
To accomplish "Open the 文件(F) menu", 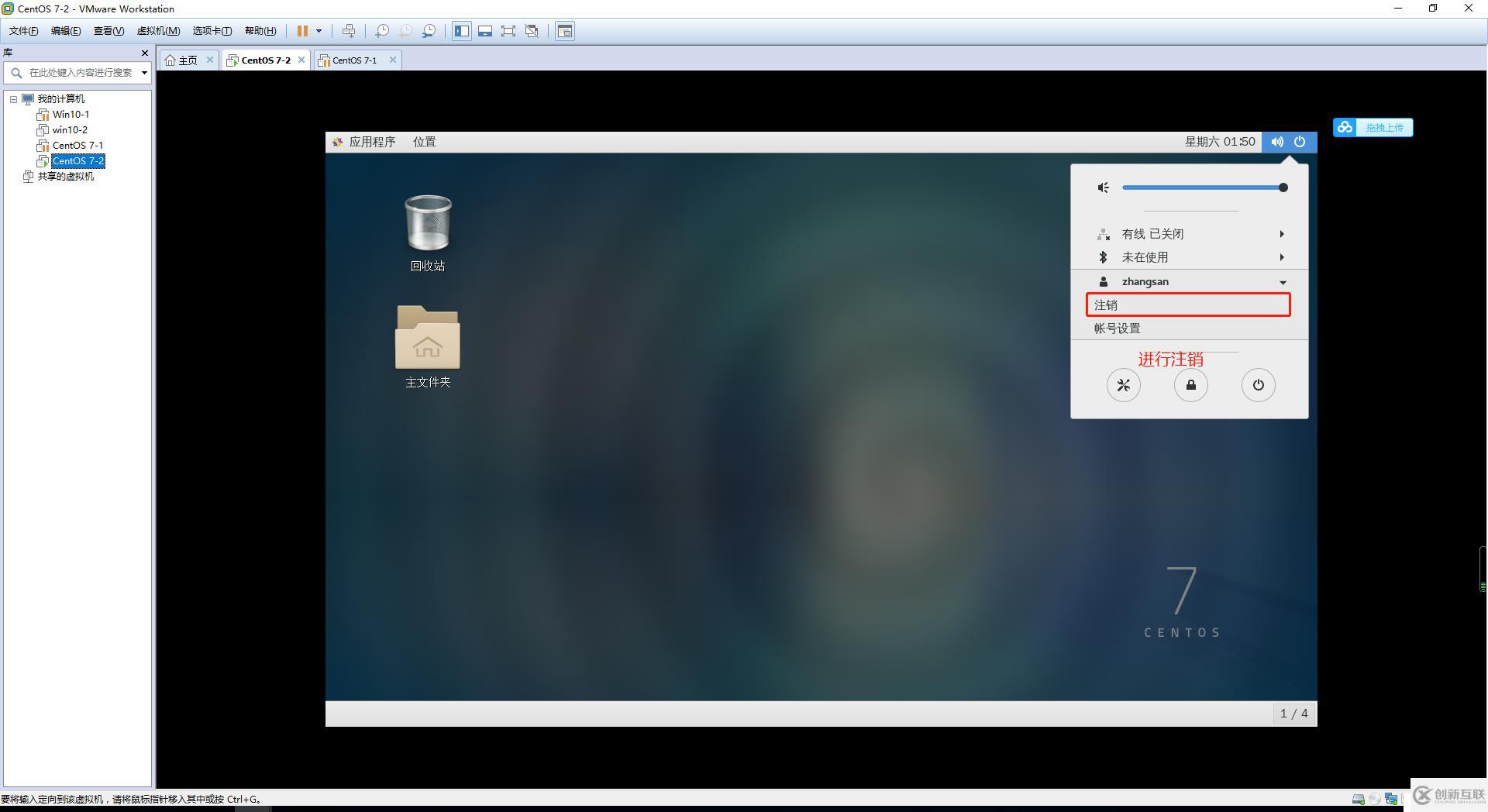I will [x=23, y=31].
